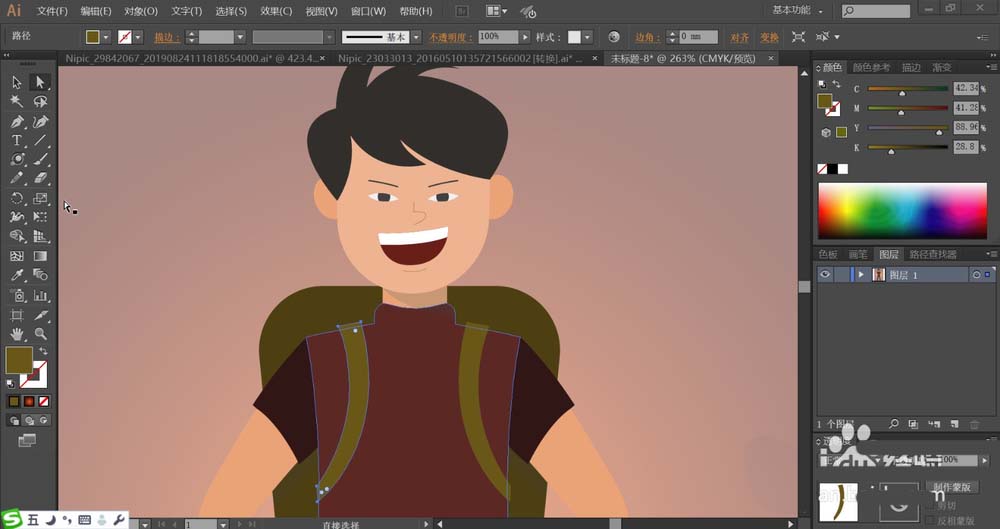
Task: Switch to the 渐变 panel tab
Action: tap(941, 68)
